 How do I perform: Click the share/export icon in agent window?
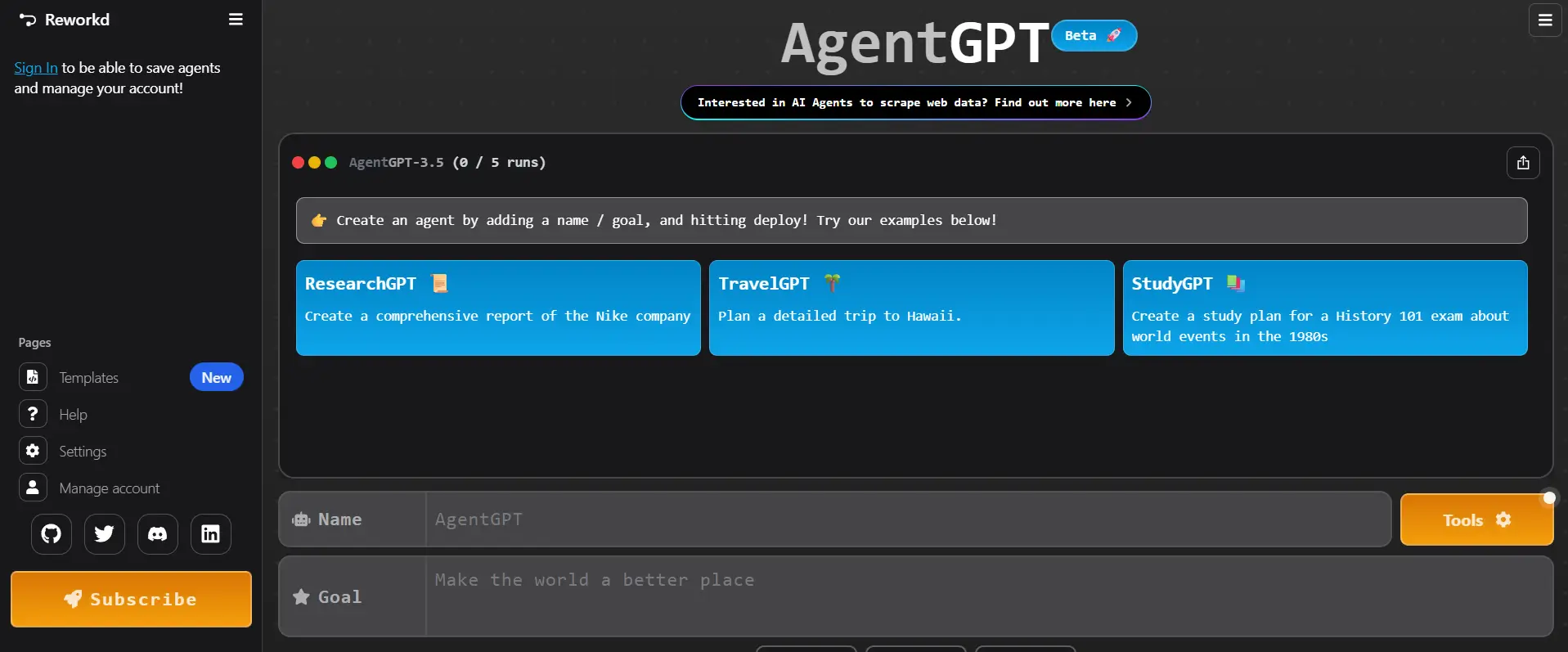[1523, 163]
